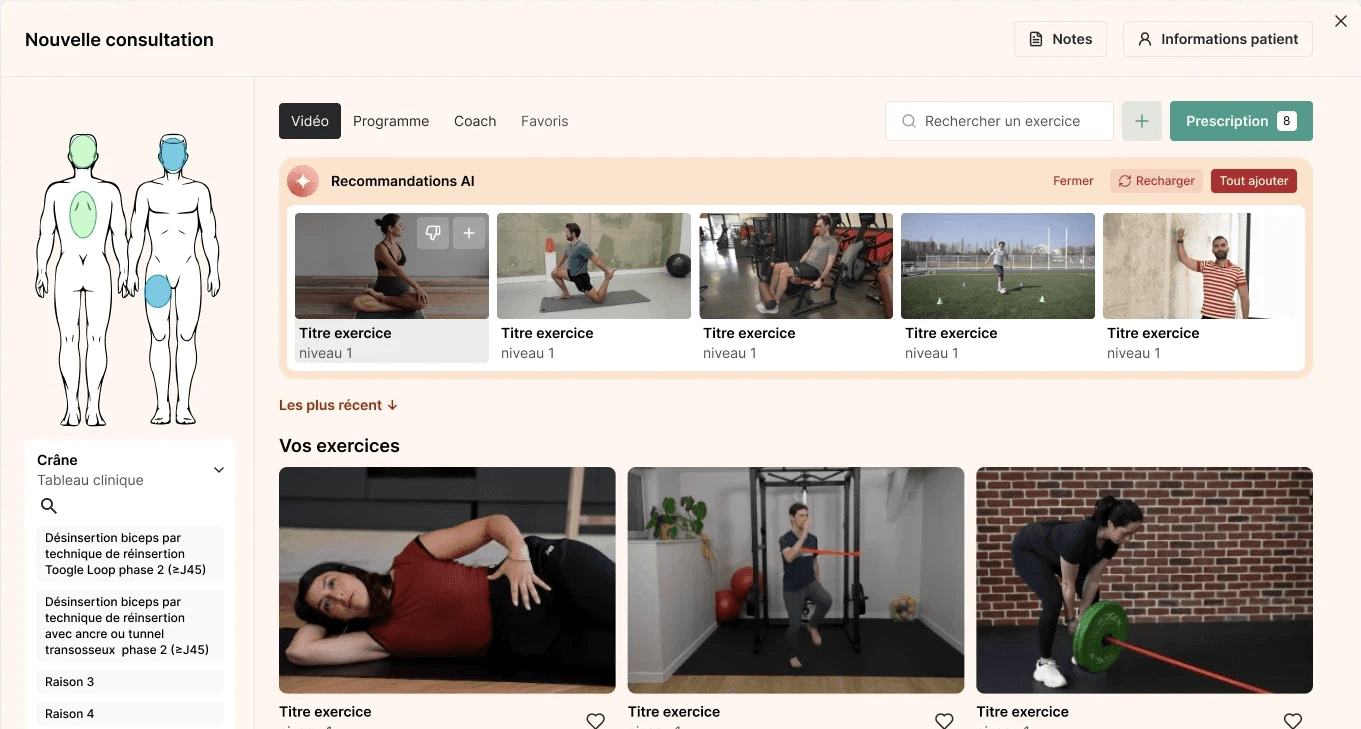Add the seated yoga recommendation with plus

tap(469, 233)
